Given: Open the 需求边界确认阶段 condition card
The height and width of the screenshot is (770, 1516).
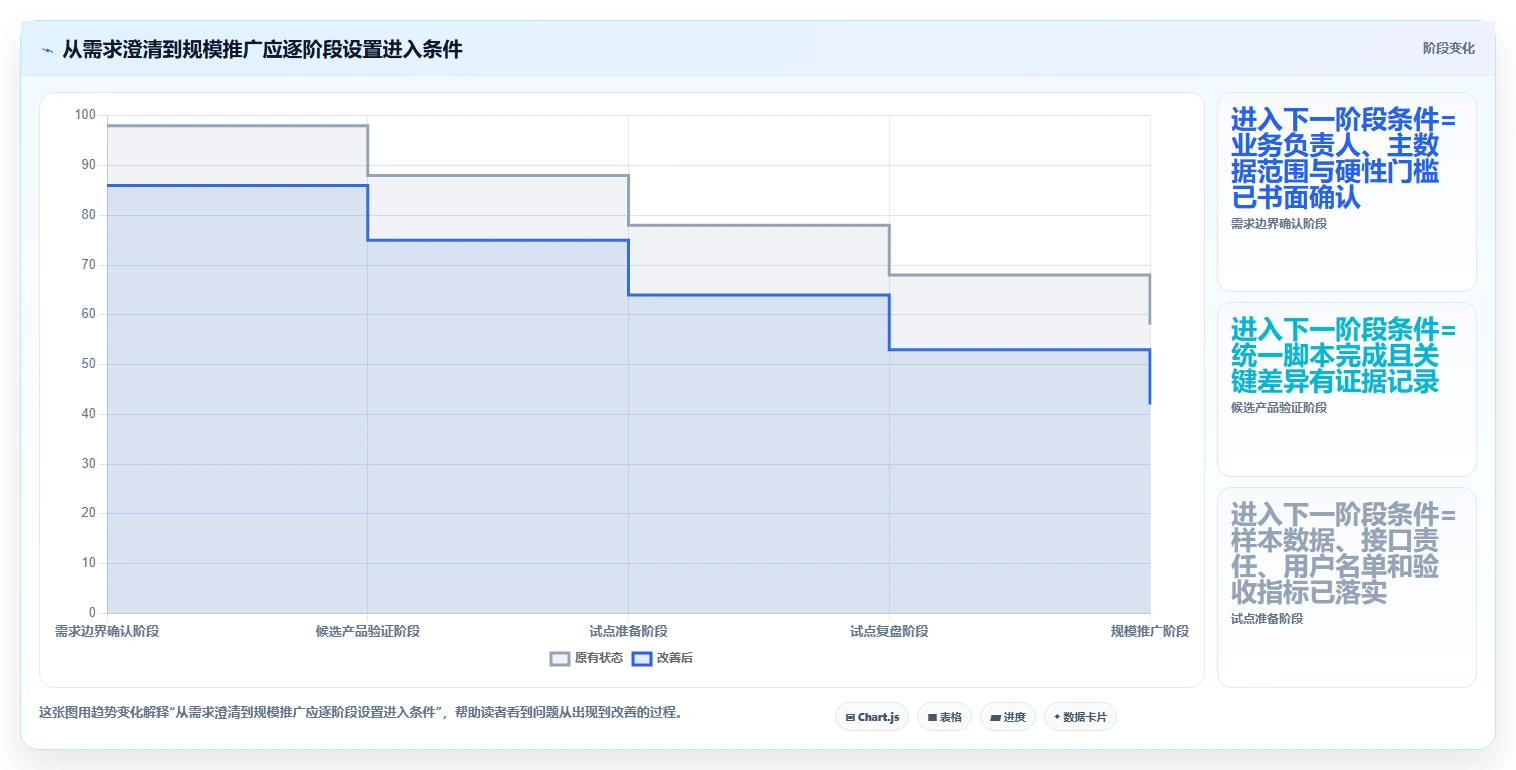Looking at the screenshot, I should point(1346,192).
